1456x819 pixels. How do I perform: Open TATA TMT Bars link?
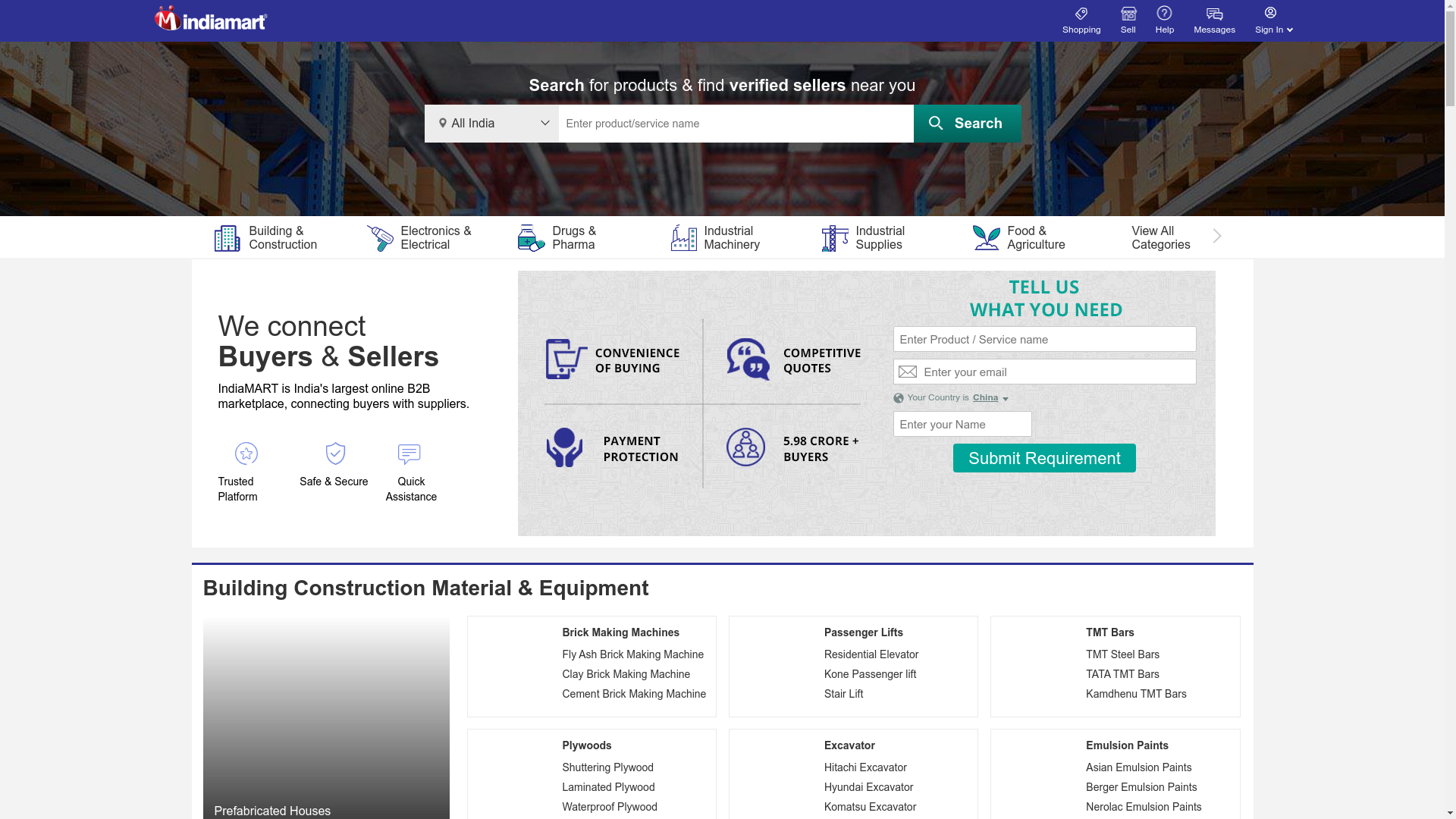pos(1122,674)
